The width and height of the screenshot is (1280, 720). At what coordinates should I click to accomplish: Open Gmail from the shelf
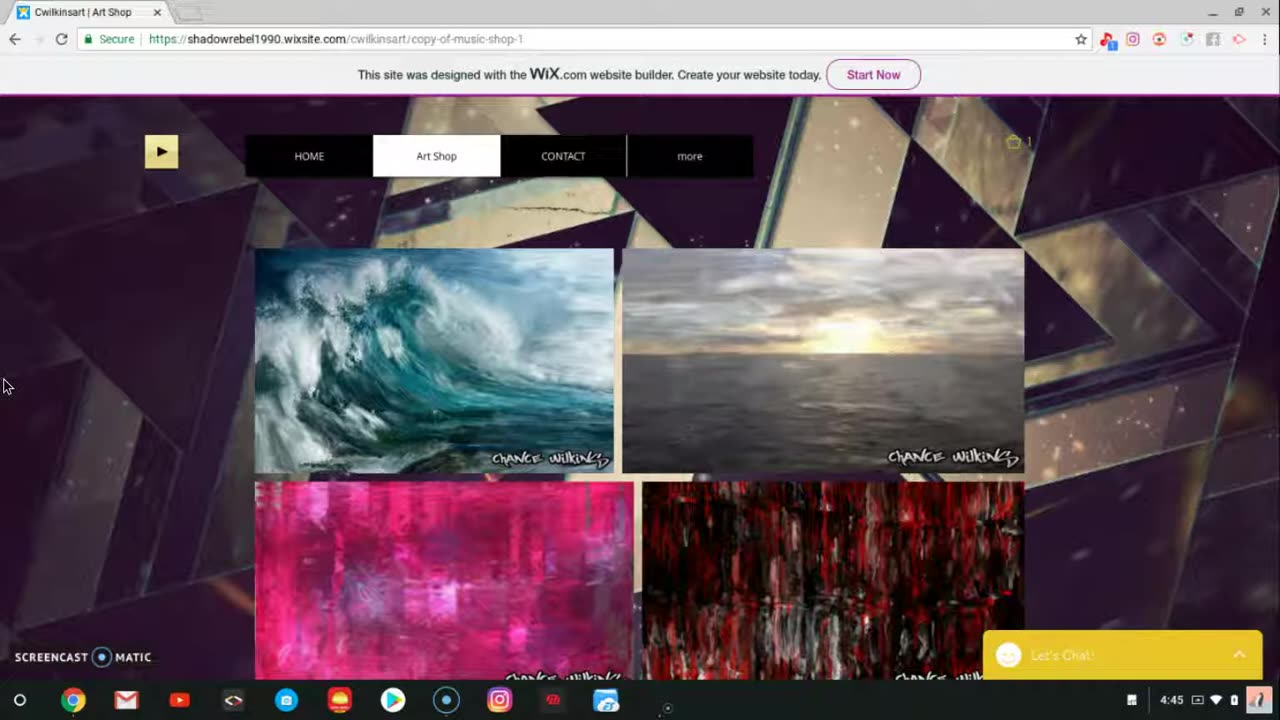point(126,700)
